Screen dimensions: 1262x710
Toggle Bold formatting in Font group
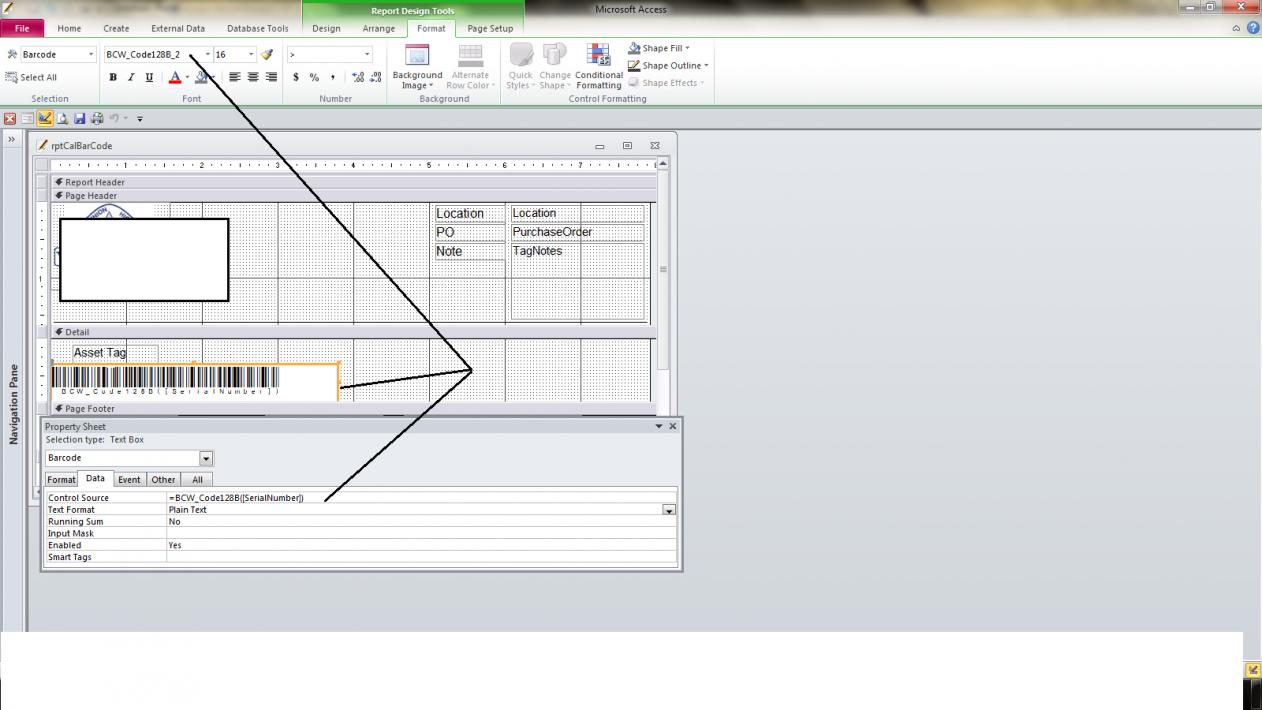tap(113, 77)
